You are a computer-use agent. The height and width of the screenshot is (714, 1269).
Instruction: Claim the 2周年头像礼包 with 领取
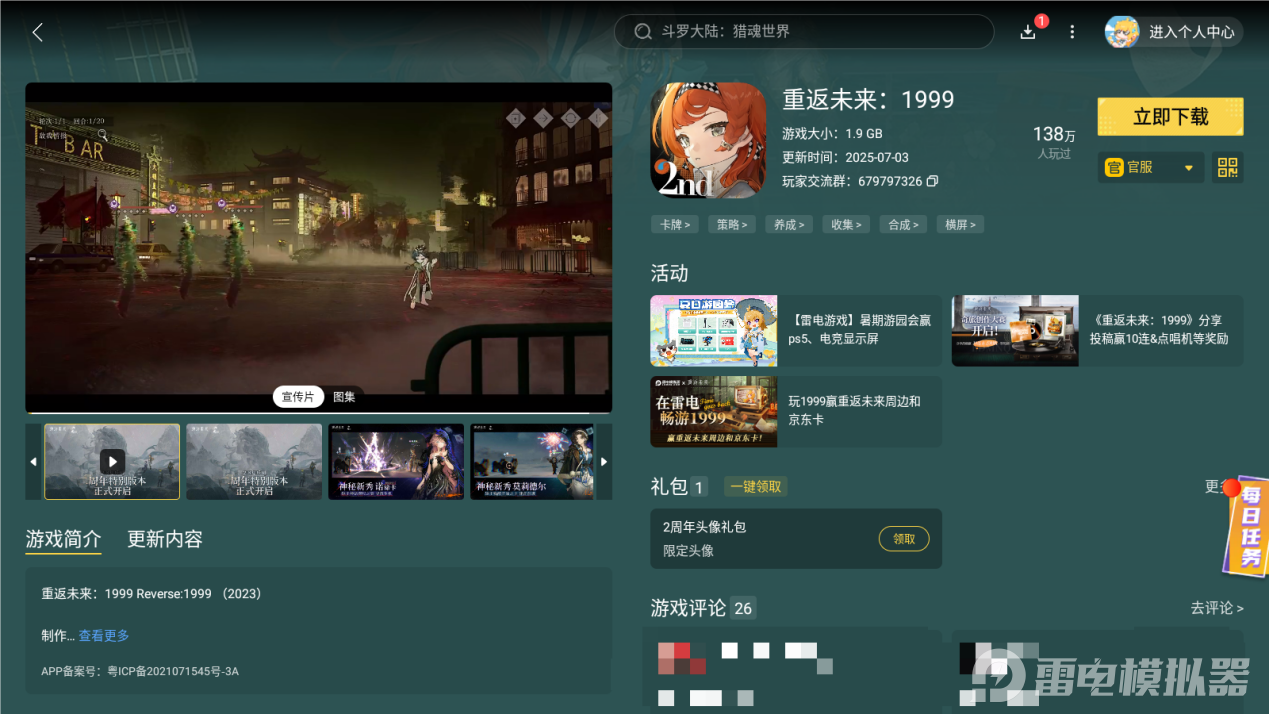pos(903,538)
